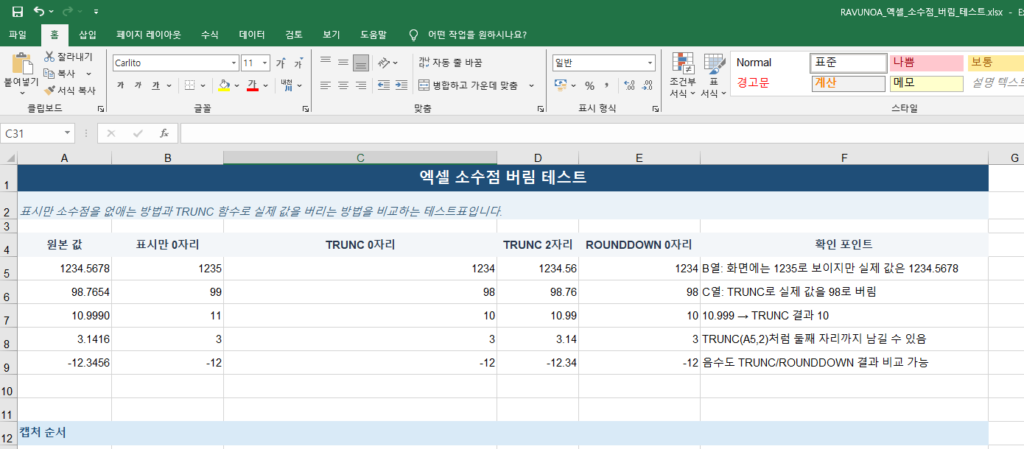The height and width of the screenshot is (449, 1024).
Task: Apply yellow fill color bucket
Action: click(x=224, y=85)
